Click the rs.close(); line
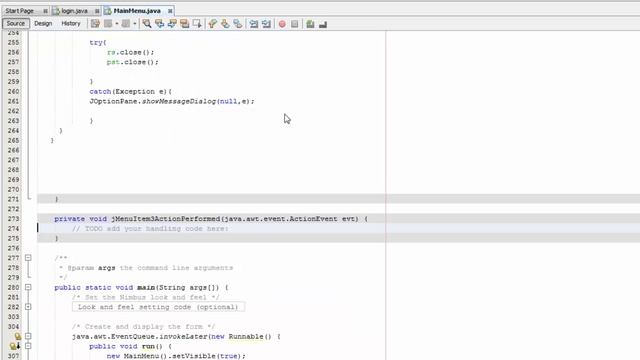 (x=130, y=52)
